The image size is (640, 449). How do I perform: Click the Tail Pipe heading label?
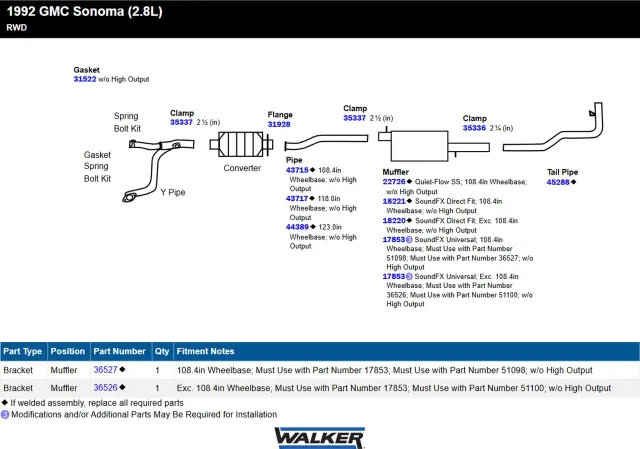562,172
